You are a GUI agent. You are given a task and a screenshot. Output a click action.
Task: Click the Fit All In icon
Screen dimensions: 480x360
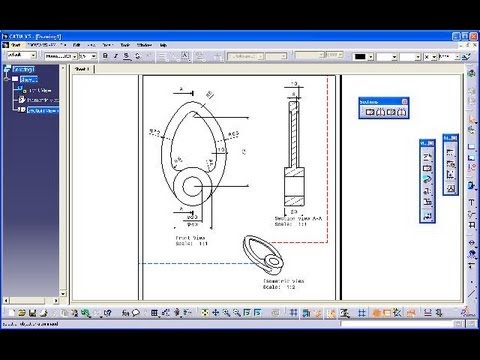(x=205, y=313)
